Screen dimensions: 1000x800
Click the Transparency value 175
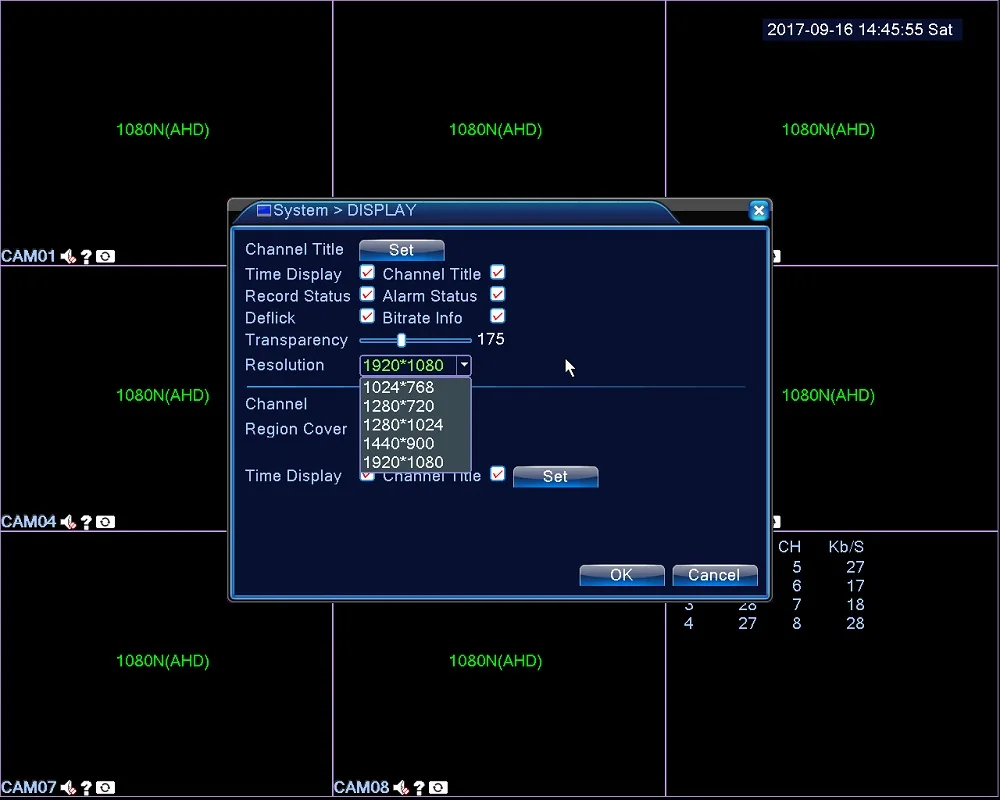(490, 339)
